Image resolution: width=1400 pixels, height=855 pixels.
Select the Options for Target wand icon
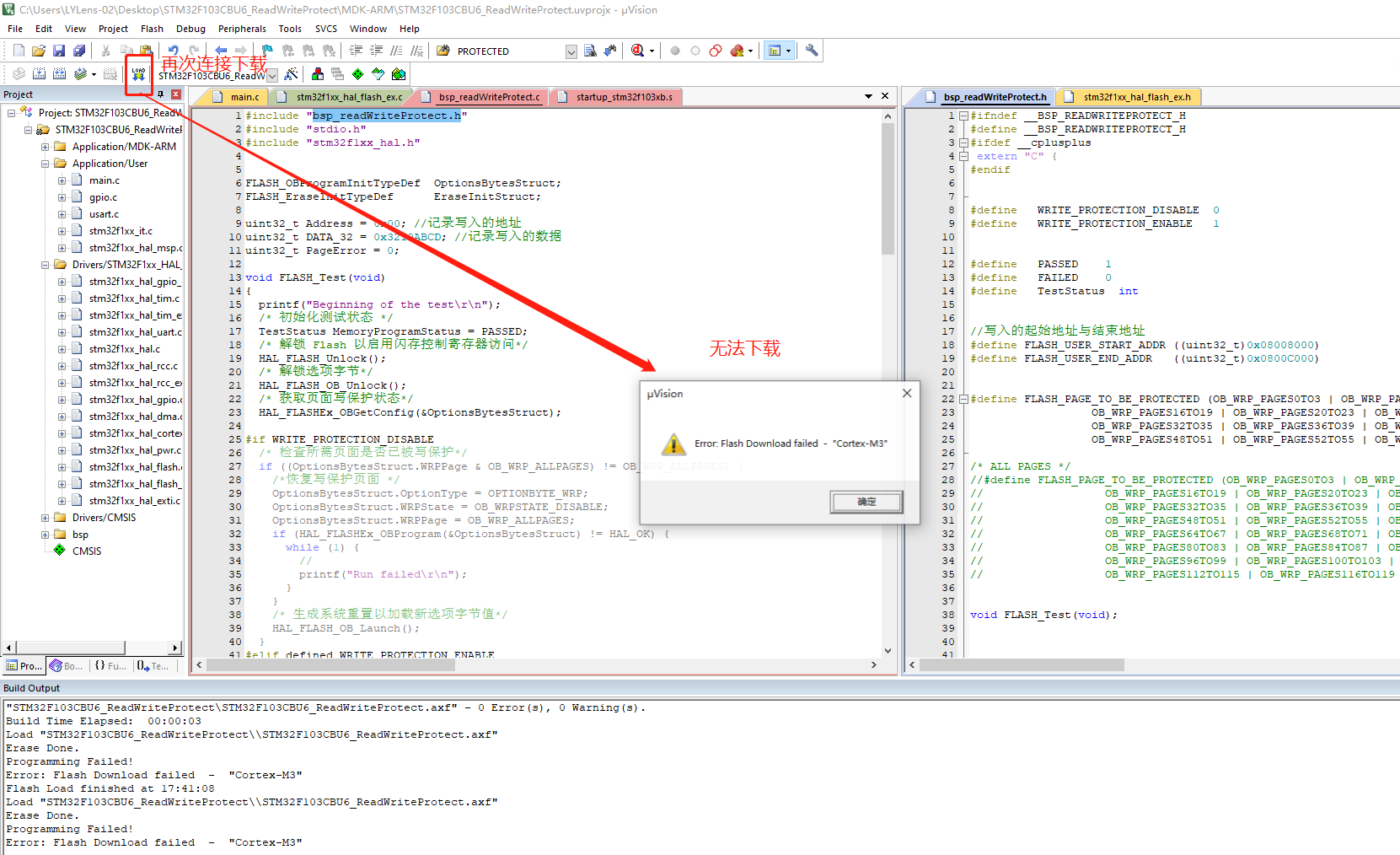(x=292, y=73)
